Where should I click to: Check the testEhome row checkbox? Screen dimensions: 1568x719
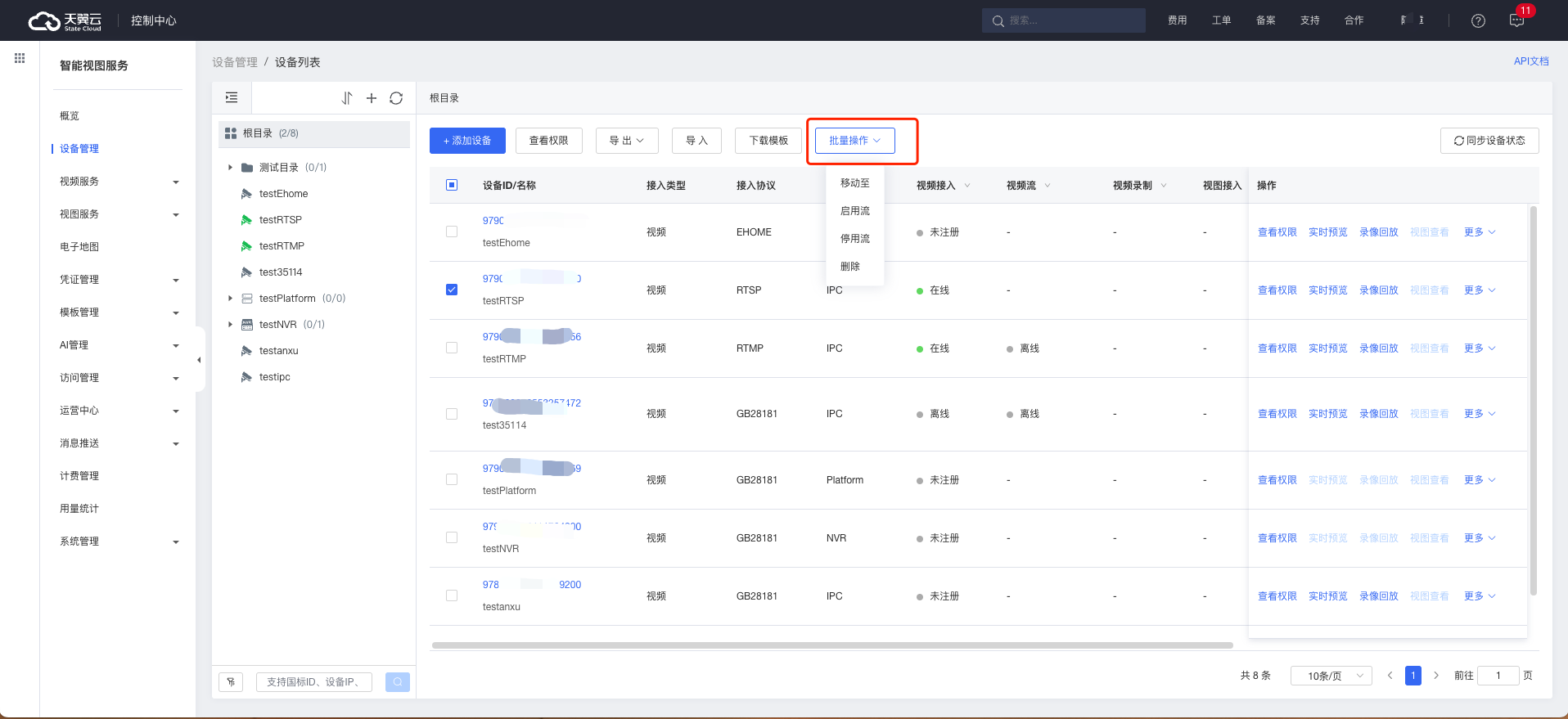(452, 231)
